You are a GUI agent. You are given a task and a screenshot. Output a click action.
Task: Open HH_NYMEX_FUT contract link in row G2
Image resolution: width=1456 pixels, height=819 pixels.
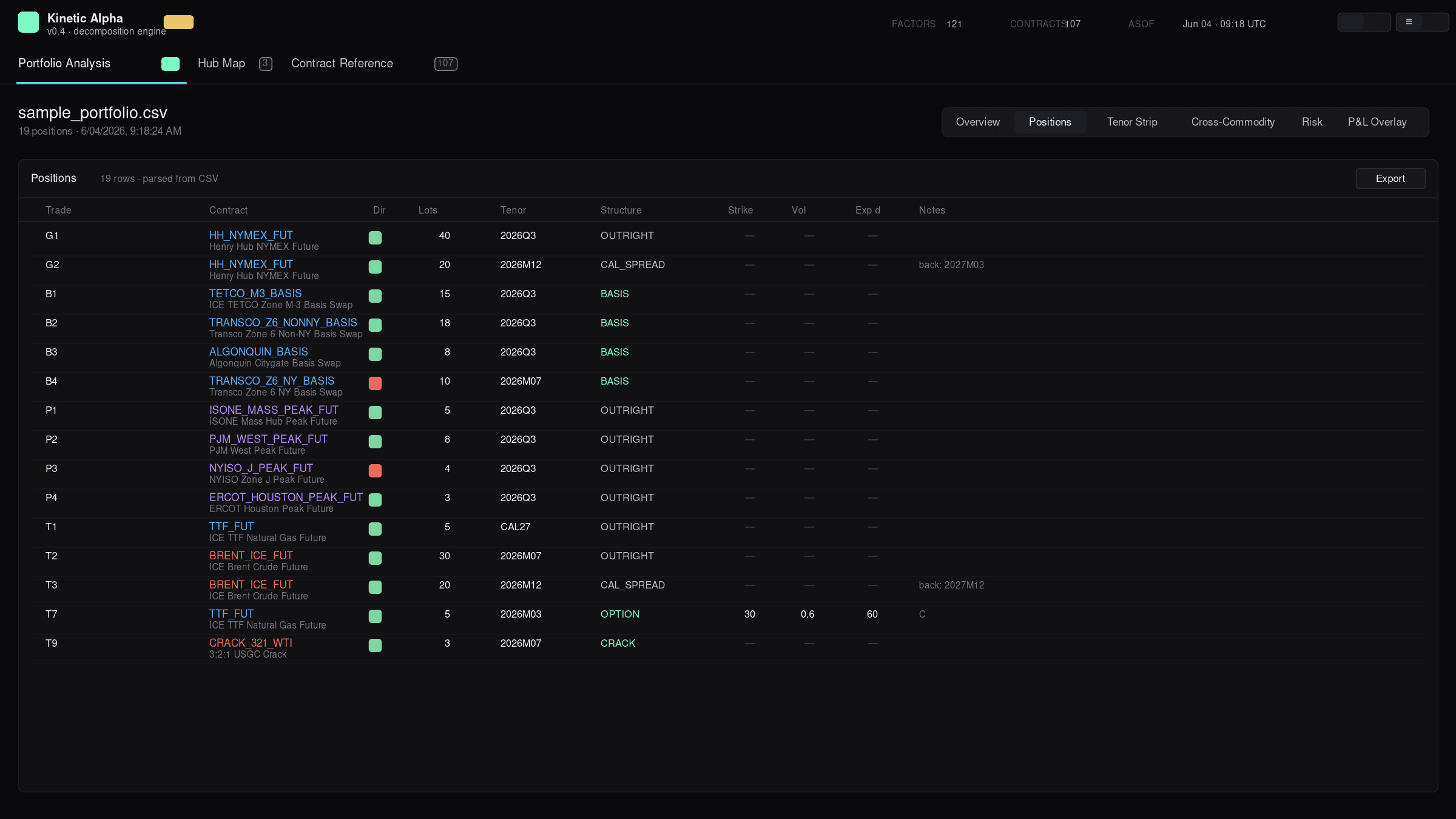point(251,265)
